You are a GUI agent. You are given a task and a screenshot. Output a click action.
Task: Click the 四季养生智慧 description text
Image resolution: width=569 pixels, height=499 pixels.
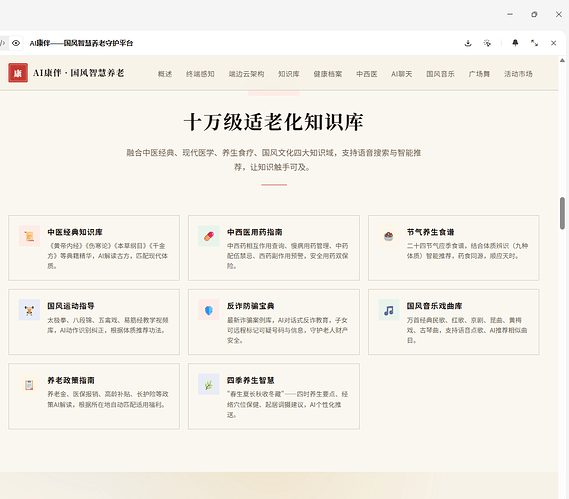point(287,404)
